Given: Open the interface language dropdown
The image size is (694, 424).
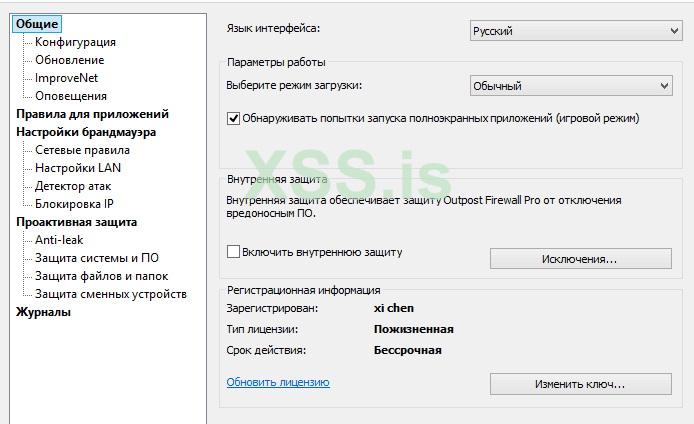Looking at the screenshot, I should click(x=575, y=31).
